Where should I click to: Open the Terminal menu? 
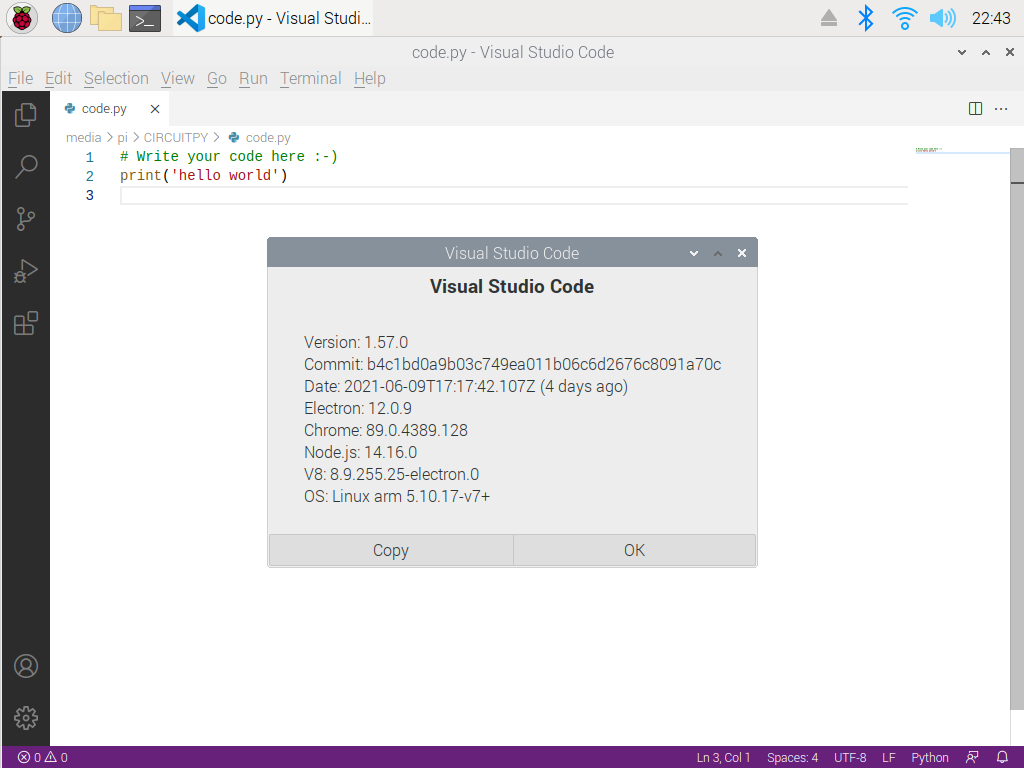(x=311, y=78)
